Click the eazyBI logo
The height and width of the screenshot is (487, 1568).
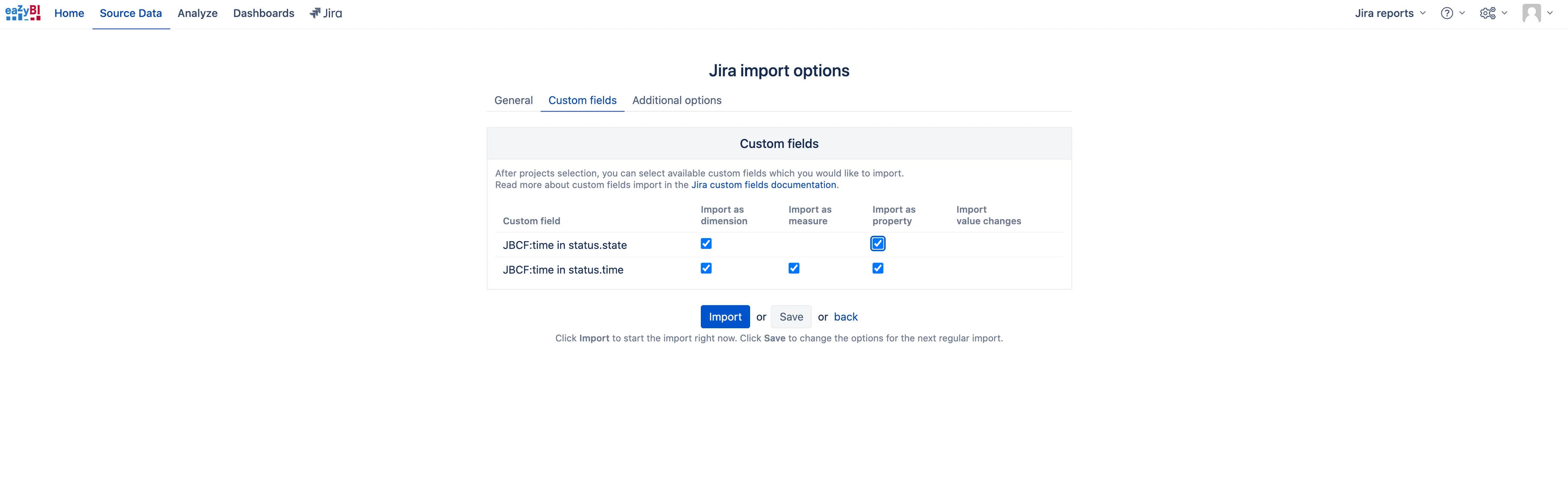23,13
